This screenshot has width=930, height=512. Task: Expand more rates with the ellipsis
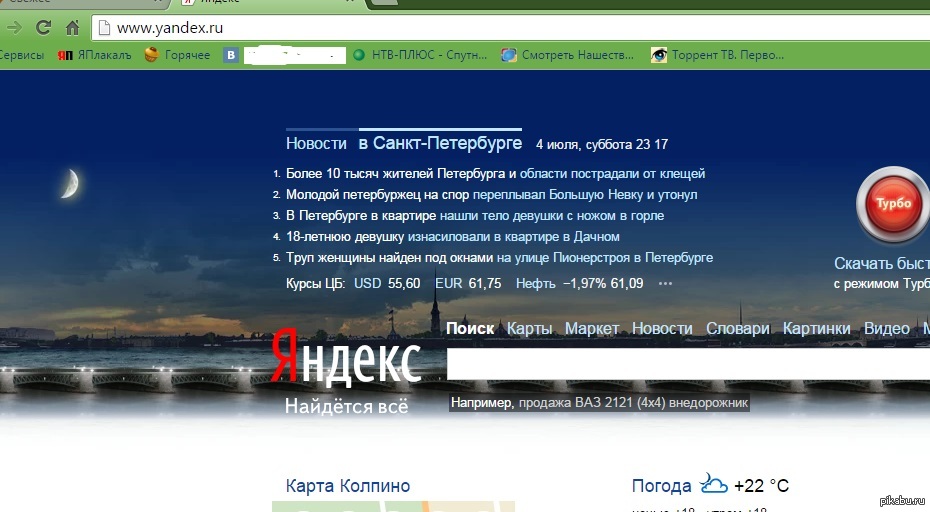pos(665,284)
